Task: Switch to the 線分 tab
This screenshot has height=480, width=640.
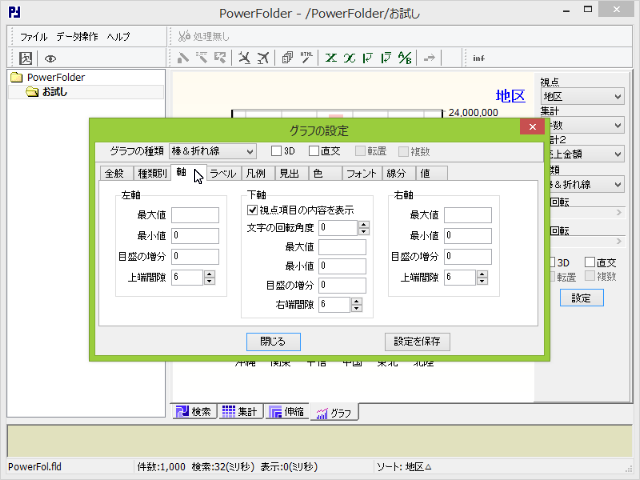Action: tap(398, 173)
